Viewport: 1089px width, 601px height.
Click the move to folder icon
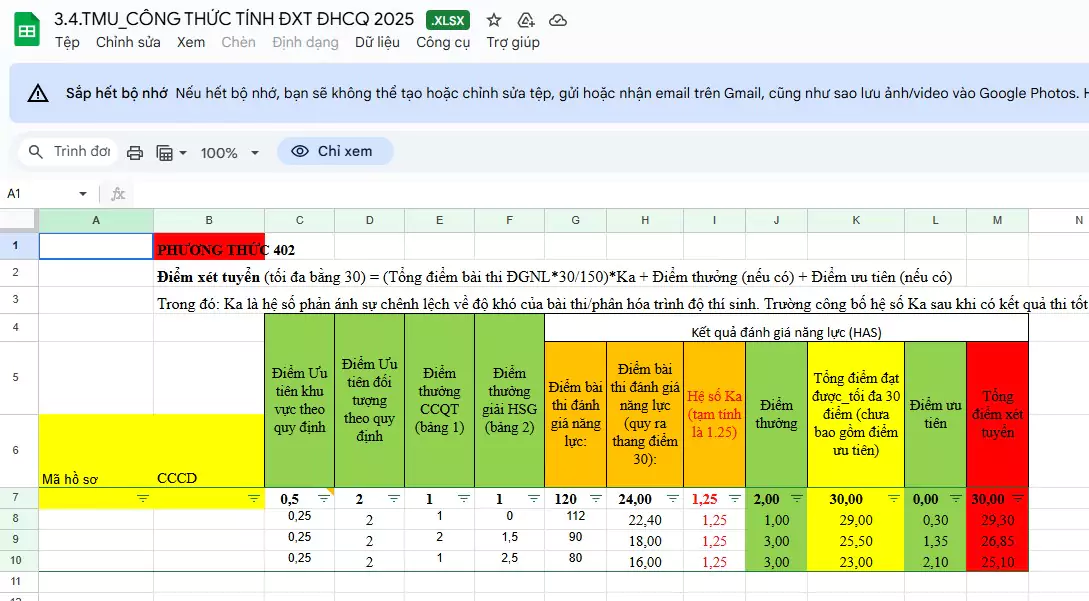(525, 19)
